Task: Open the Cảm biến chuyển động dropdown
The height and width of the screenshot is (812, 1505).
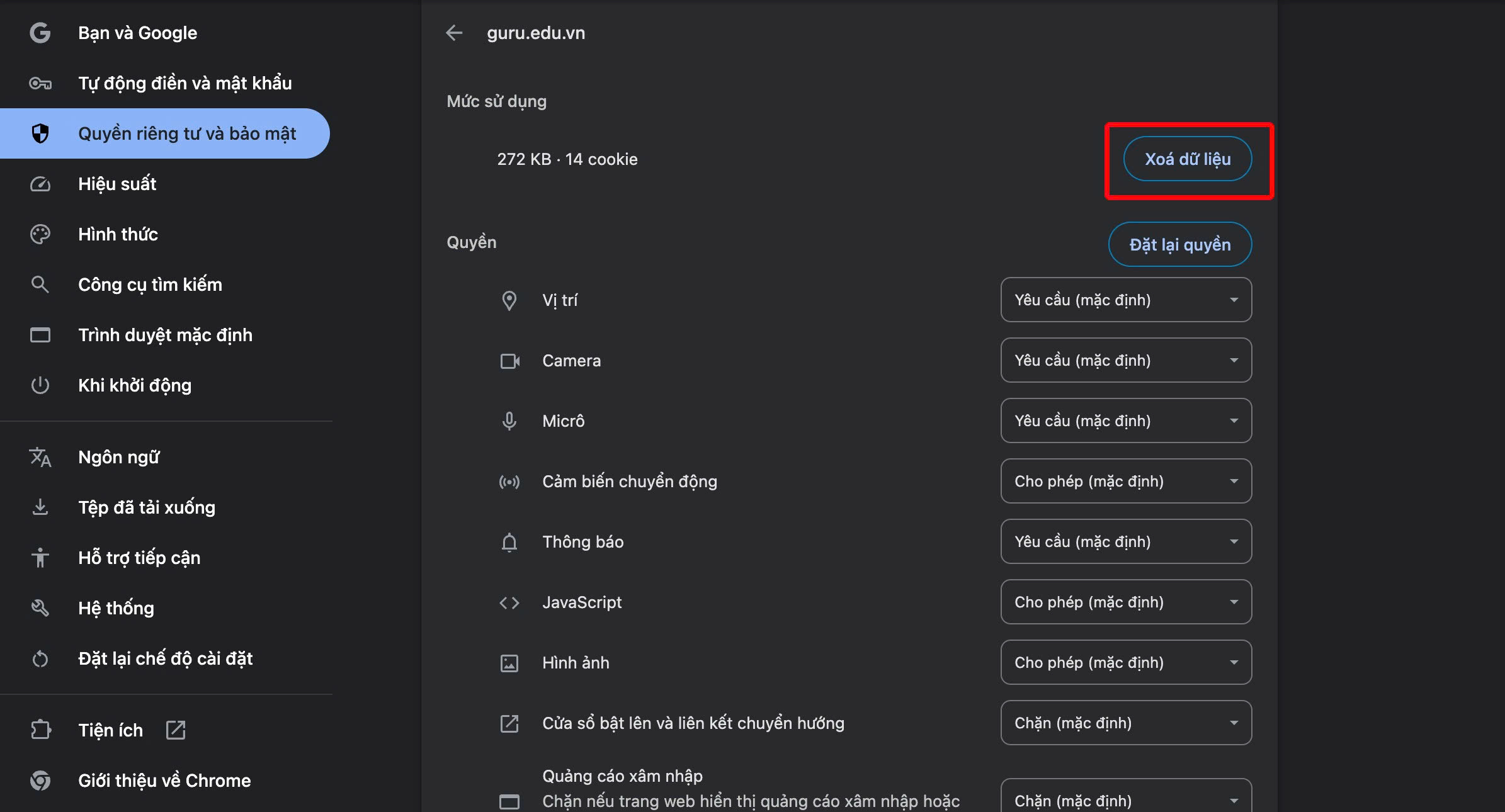Action: point(1126,481)
